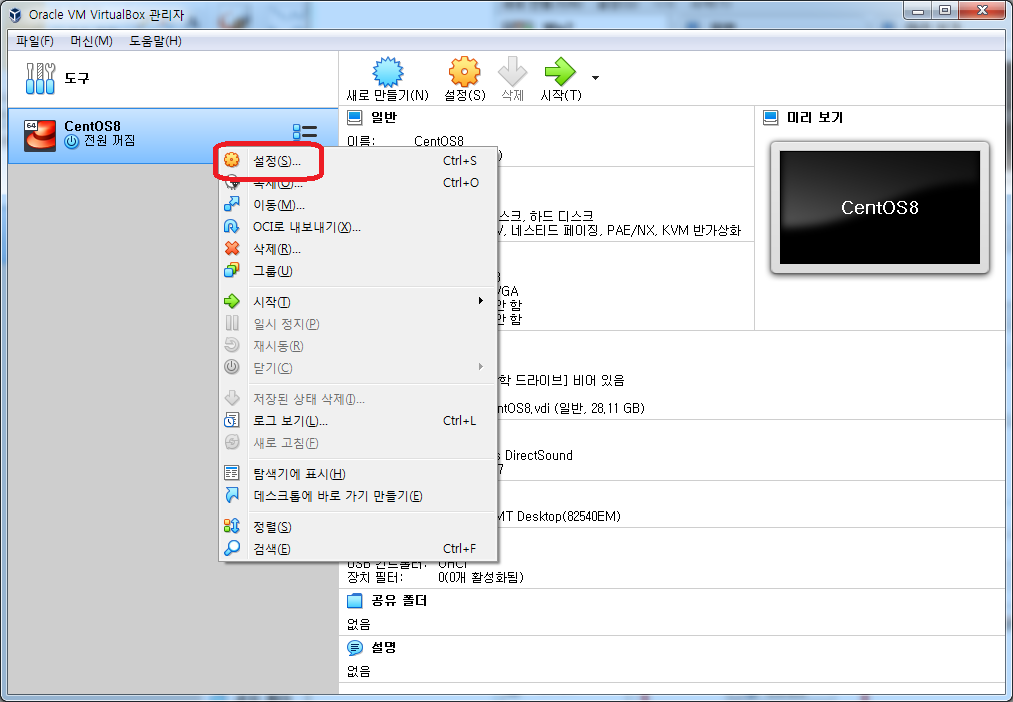Viewport: 1013px width, 702px height.
Task: Select 검색(E) in the context menu
Action: tap(358, 548)
